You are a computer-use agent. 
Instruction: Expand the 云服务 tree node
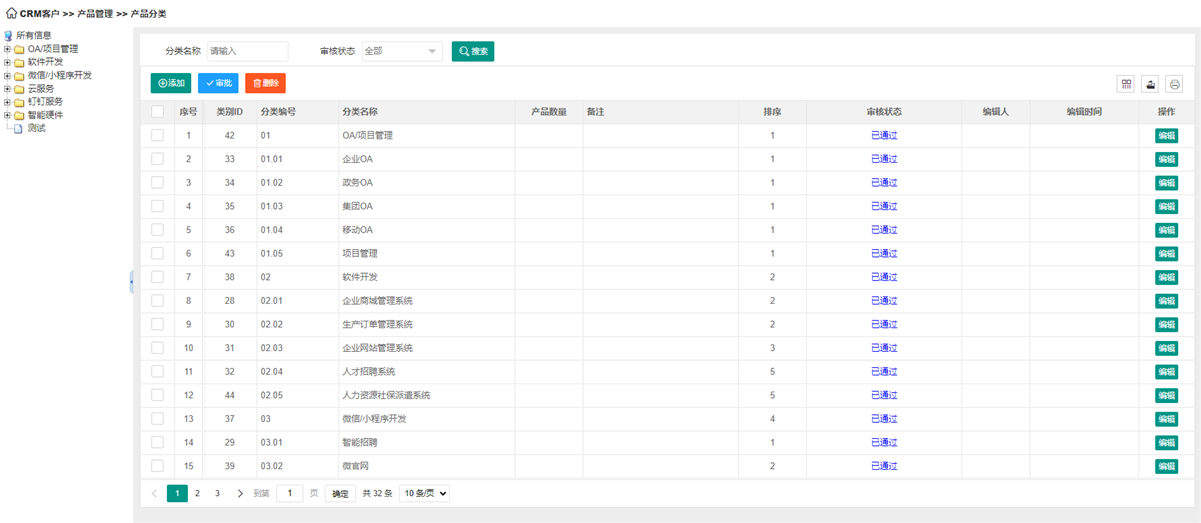click(7, 88)
